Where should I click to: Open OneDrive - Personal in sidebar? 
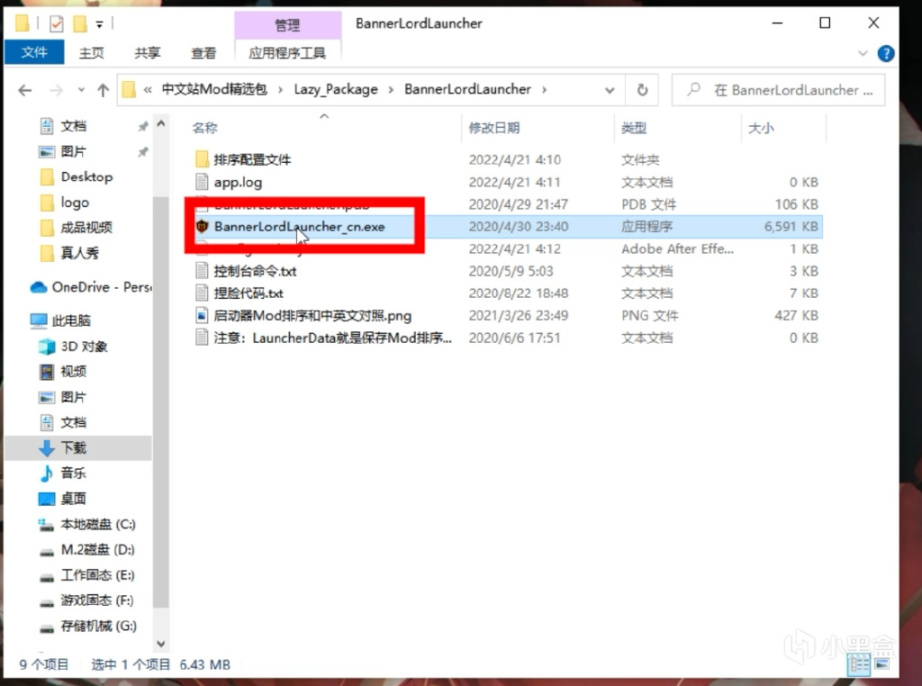[x=101, y=287]
